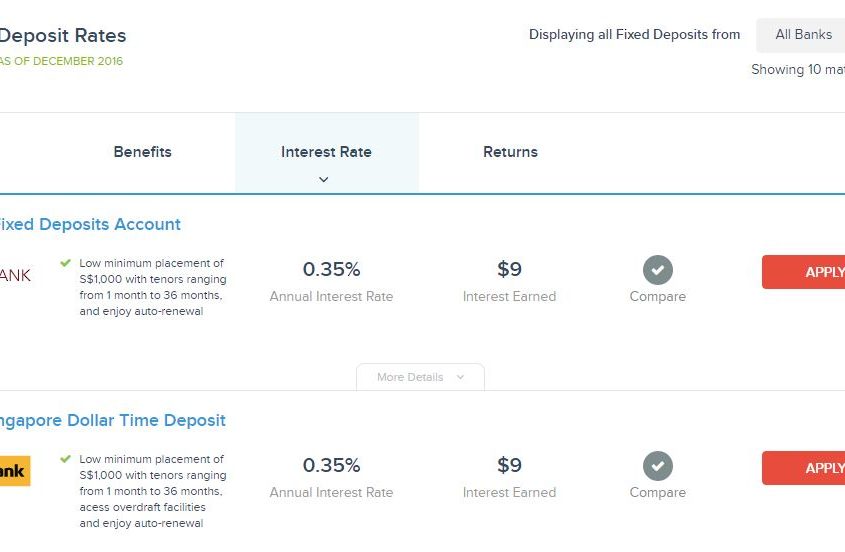Click green checkmark icon in Fixed Deposits Account row
Viewport: 845px width, 552px height.
[x=66, y=263]
